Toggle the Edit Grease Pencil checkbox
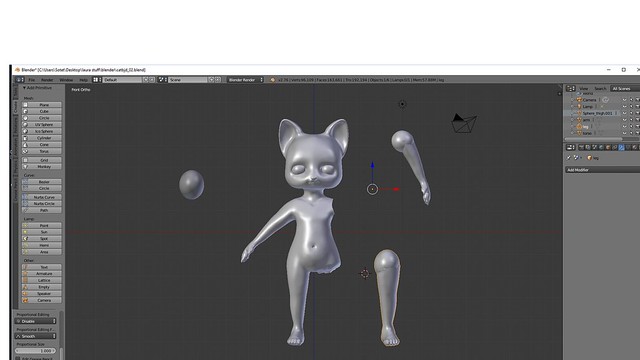The height and width of the screenshot is (360, 640). [18, 358]
